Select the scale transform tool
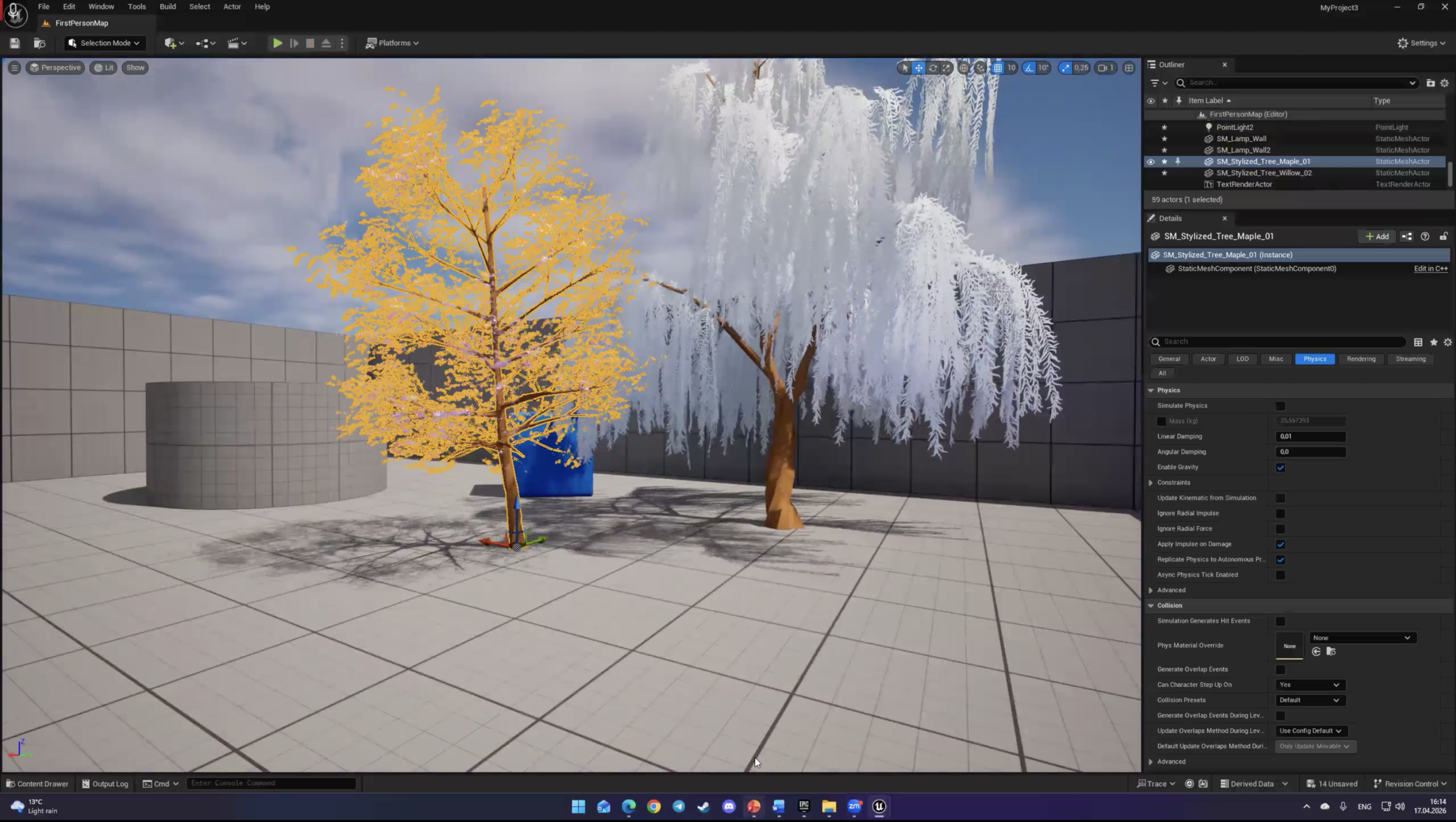This screenshot has height=822, width=1456. [x=946, y=68]
